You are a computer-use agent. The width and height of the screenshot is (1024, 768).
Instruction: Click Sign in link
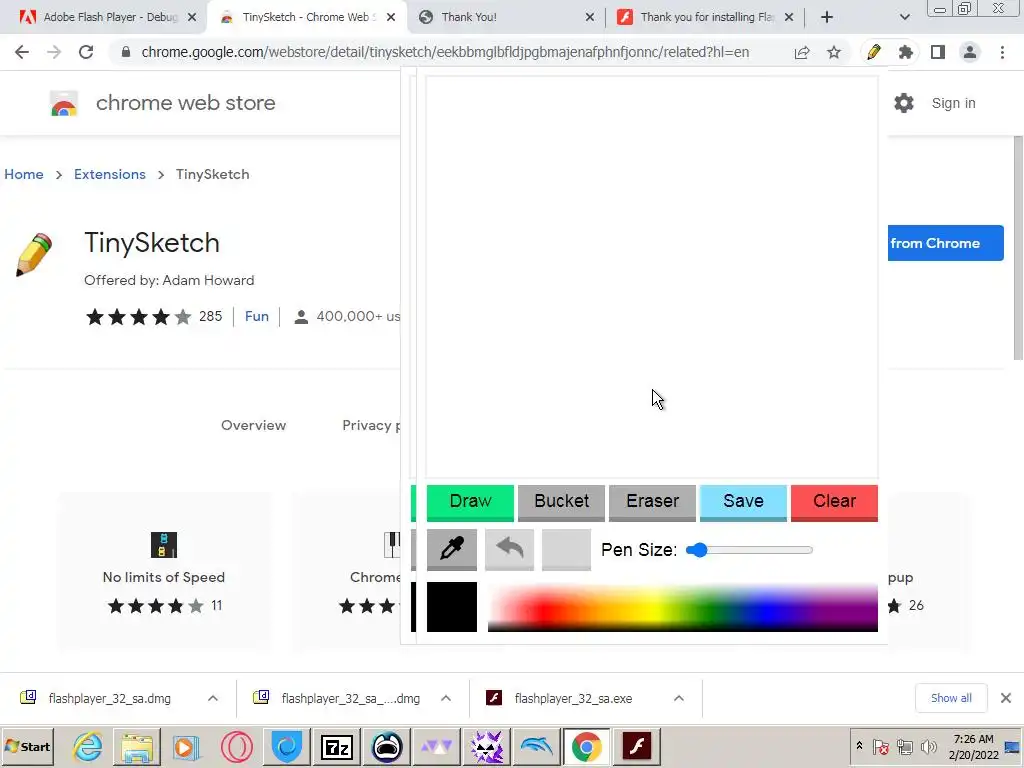coord(953,103)
